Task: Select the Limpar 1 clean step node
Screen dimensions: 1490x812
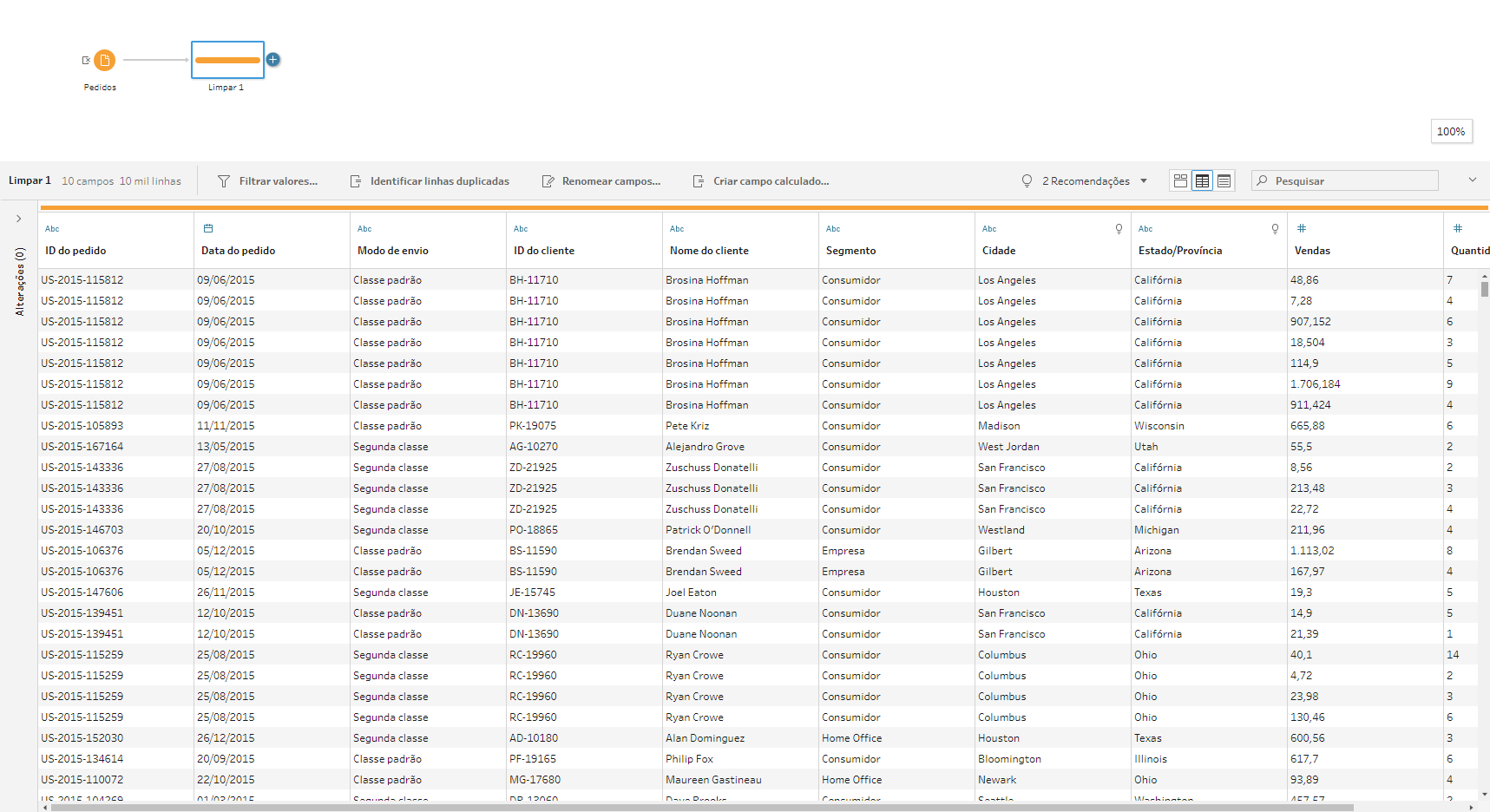Action: click(x=227, y=60)
